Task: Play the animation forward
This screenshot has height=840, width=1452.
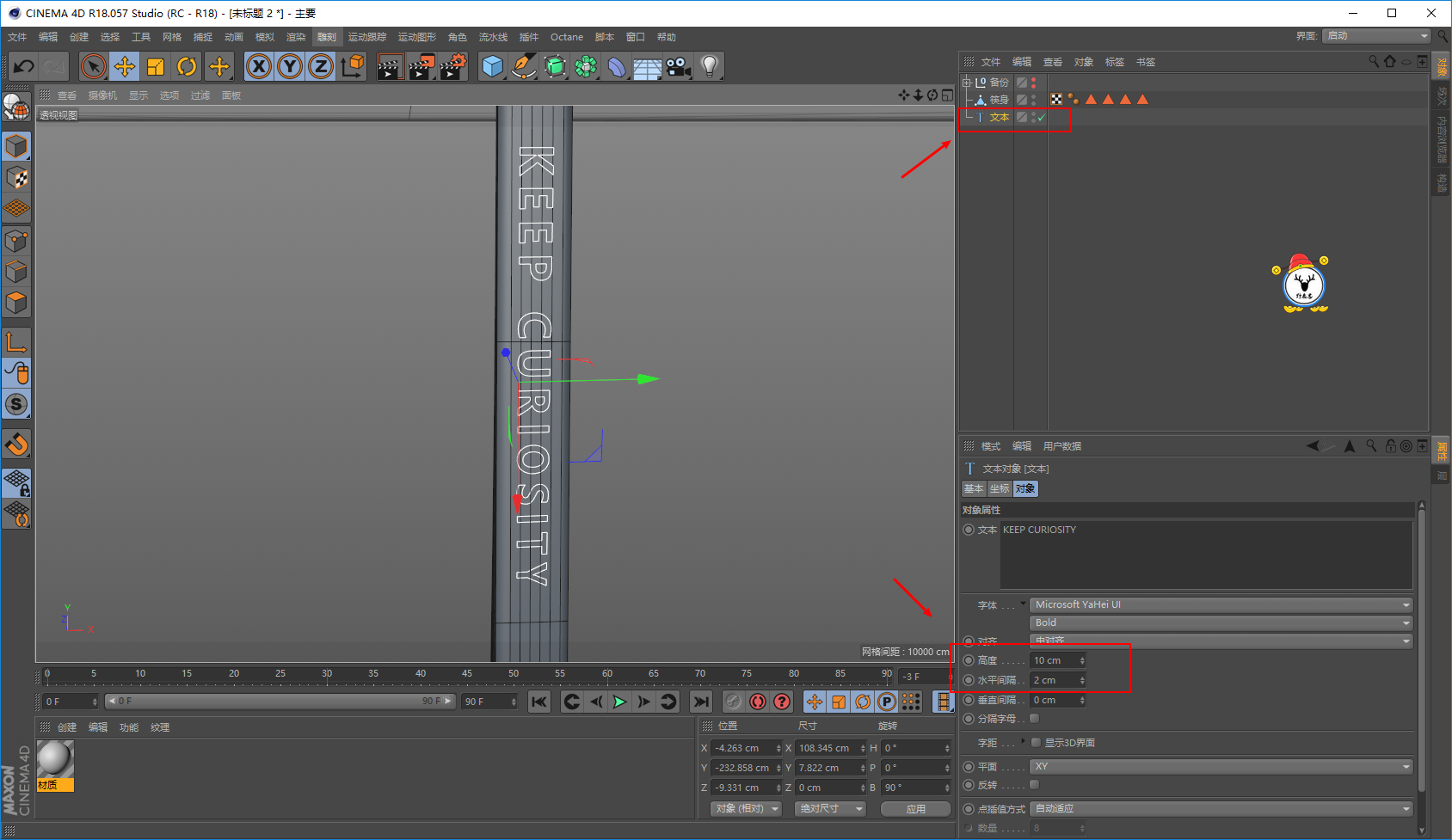Action: [619, 702]
